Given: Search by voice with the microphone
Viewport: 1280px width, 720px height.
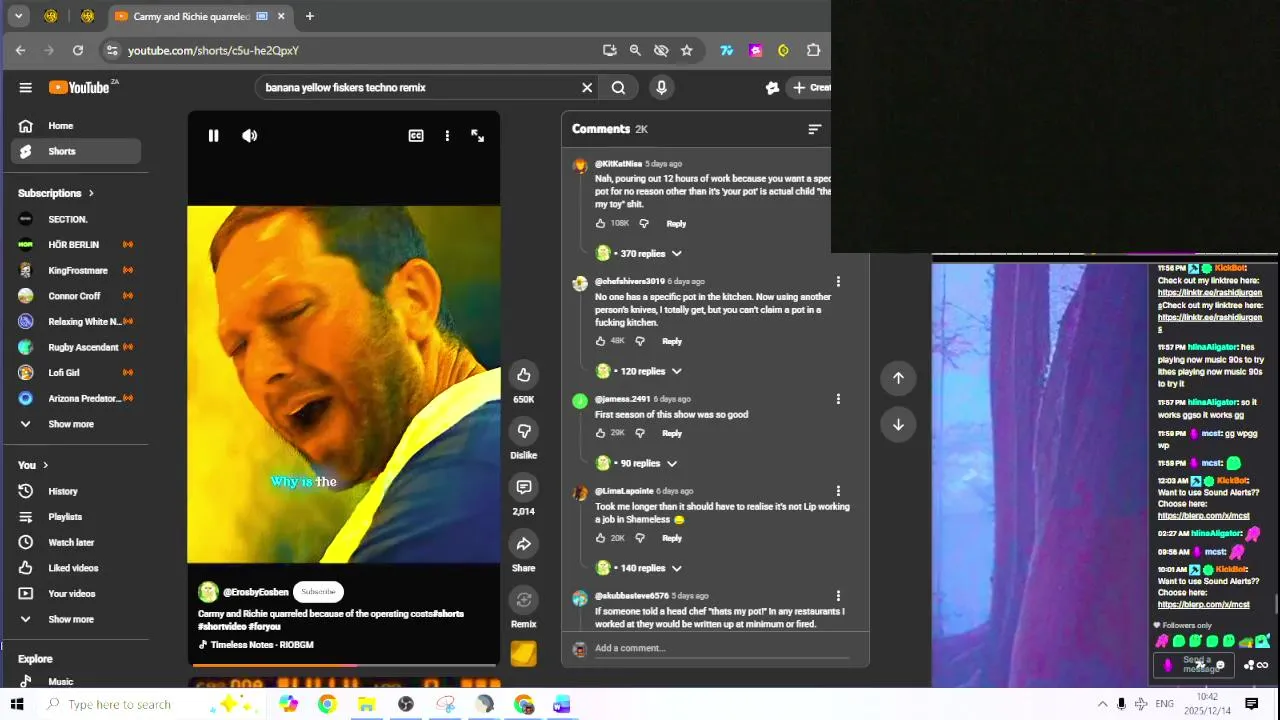Looking at the screenshot, I should (661, 88).
